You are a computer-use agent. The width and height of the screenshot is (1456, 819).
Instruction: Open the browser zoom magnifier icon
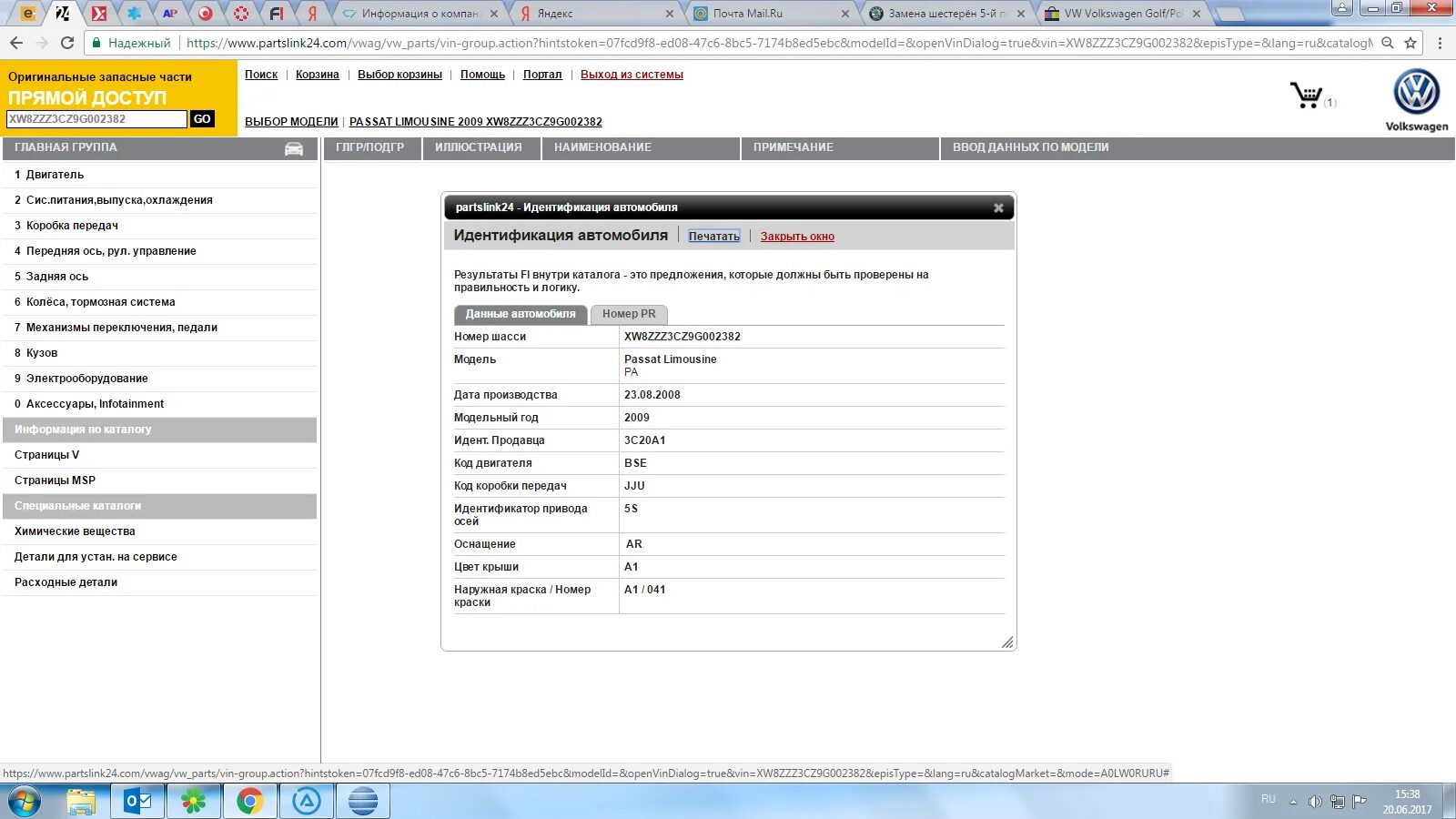pos(1388,43)
